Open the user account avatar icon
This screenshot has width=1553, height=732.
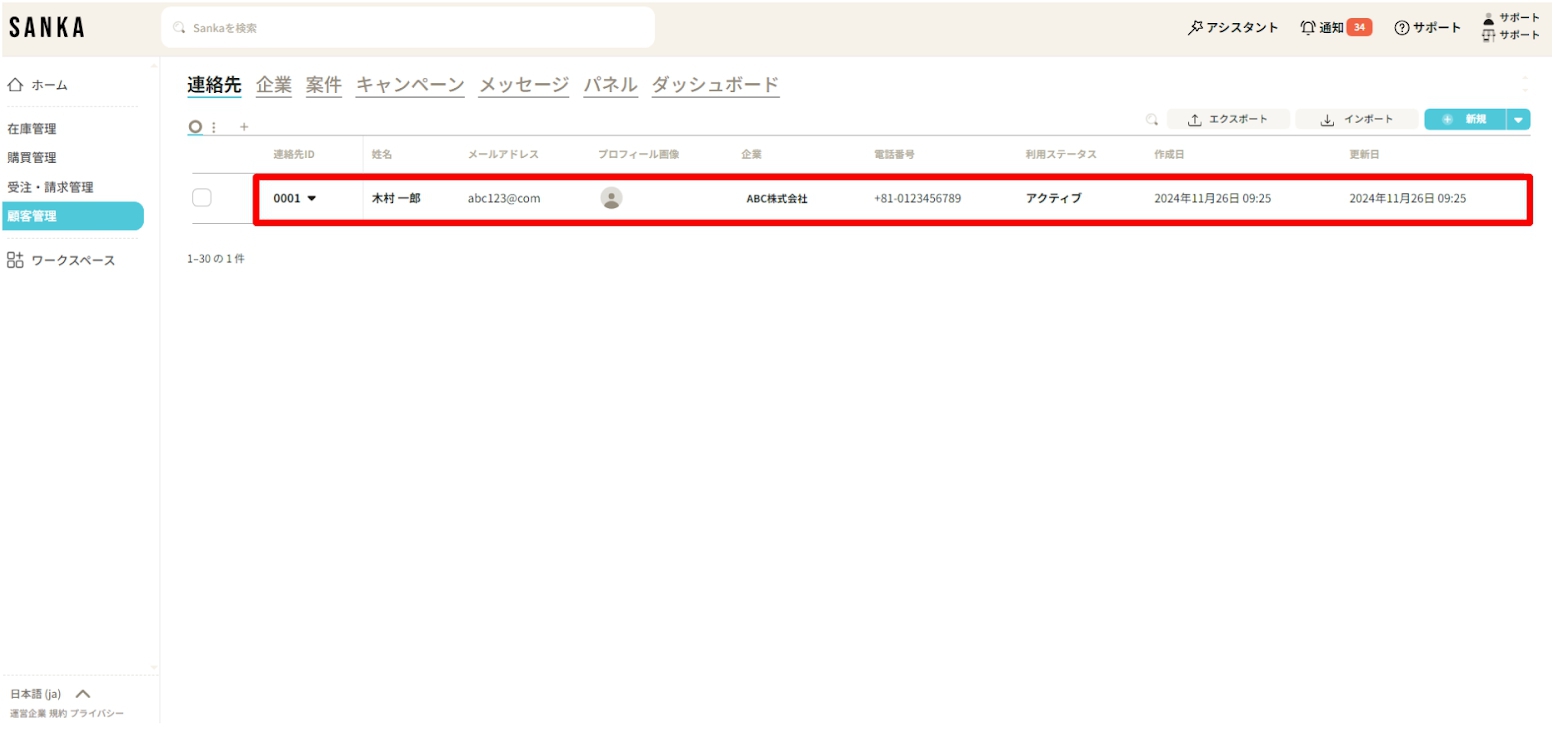coord(1489,18)
